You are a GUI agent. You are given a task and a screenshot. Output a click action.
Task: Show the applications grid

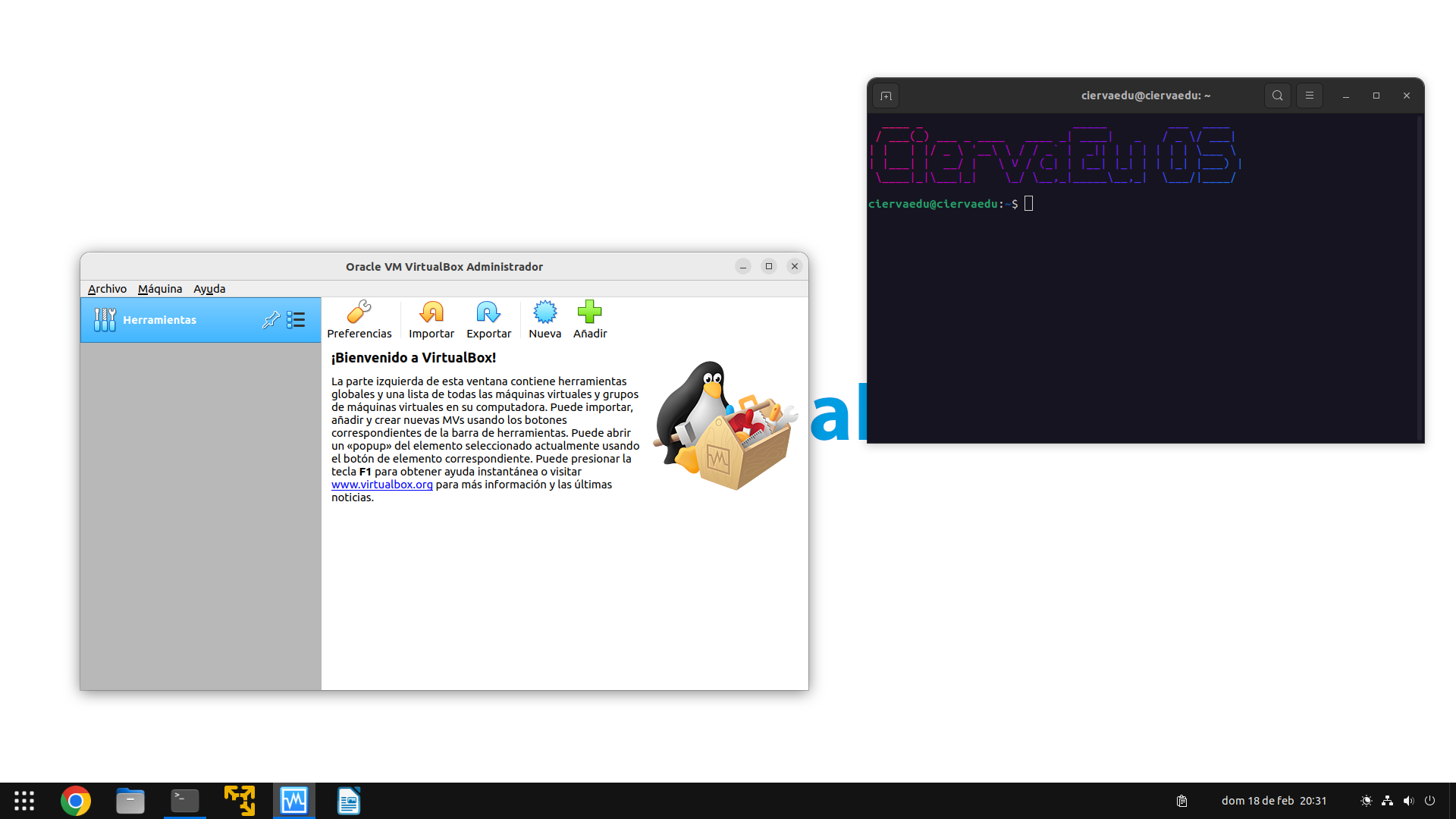pos(24,801)
